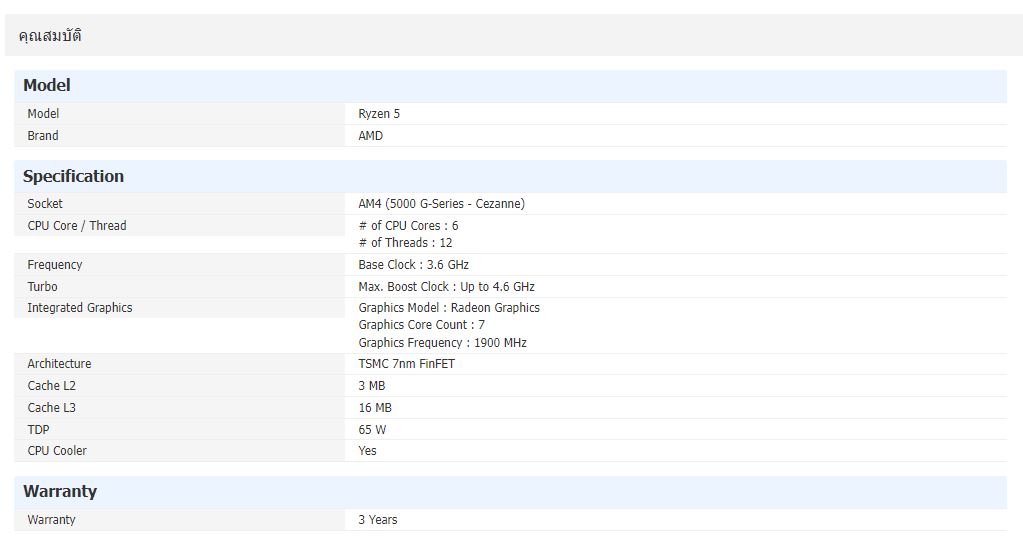This screenshot has height=546, width=1023.
Task: Click the Max. Boost Clock value
Action: coord(446,287)
